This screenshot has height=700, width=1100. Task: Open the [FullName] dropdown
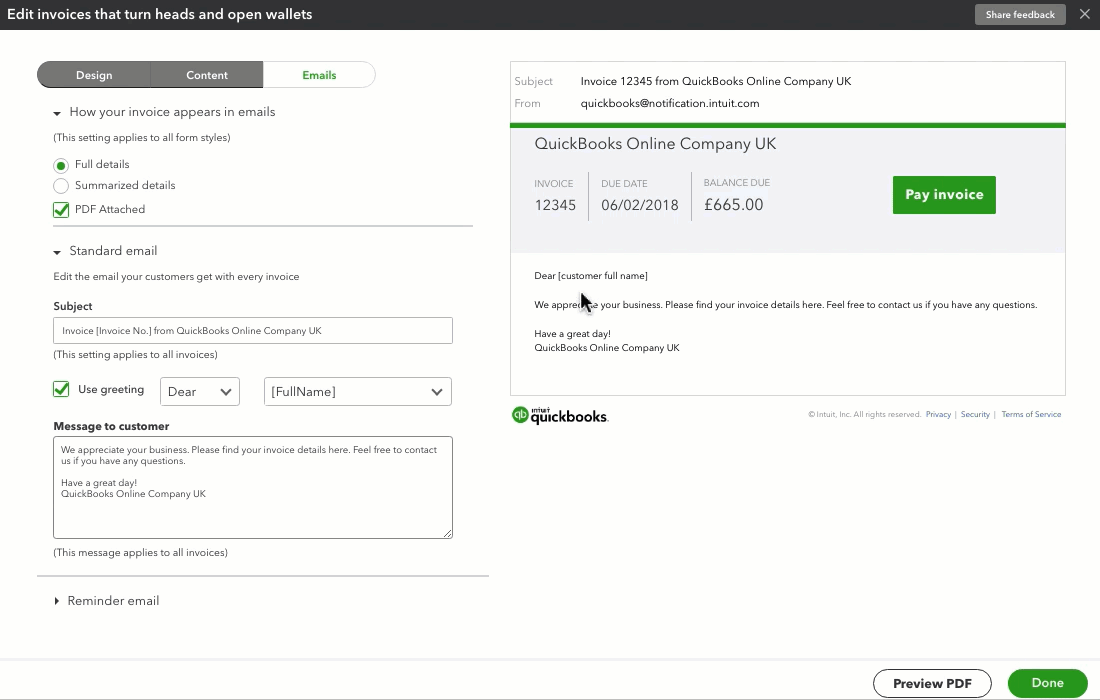(x=357, y=391)
